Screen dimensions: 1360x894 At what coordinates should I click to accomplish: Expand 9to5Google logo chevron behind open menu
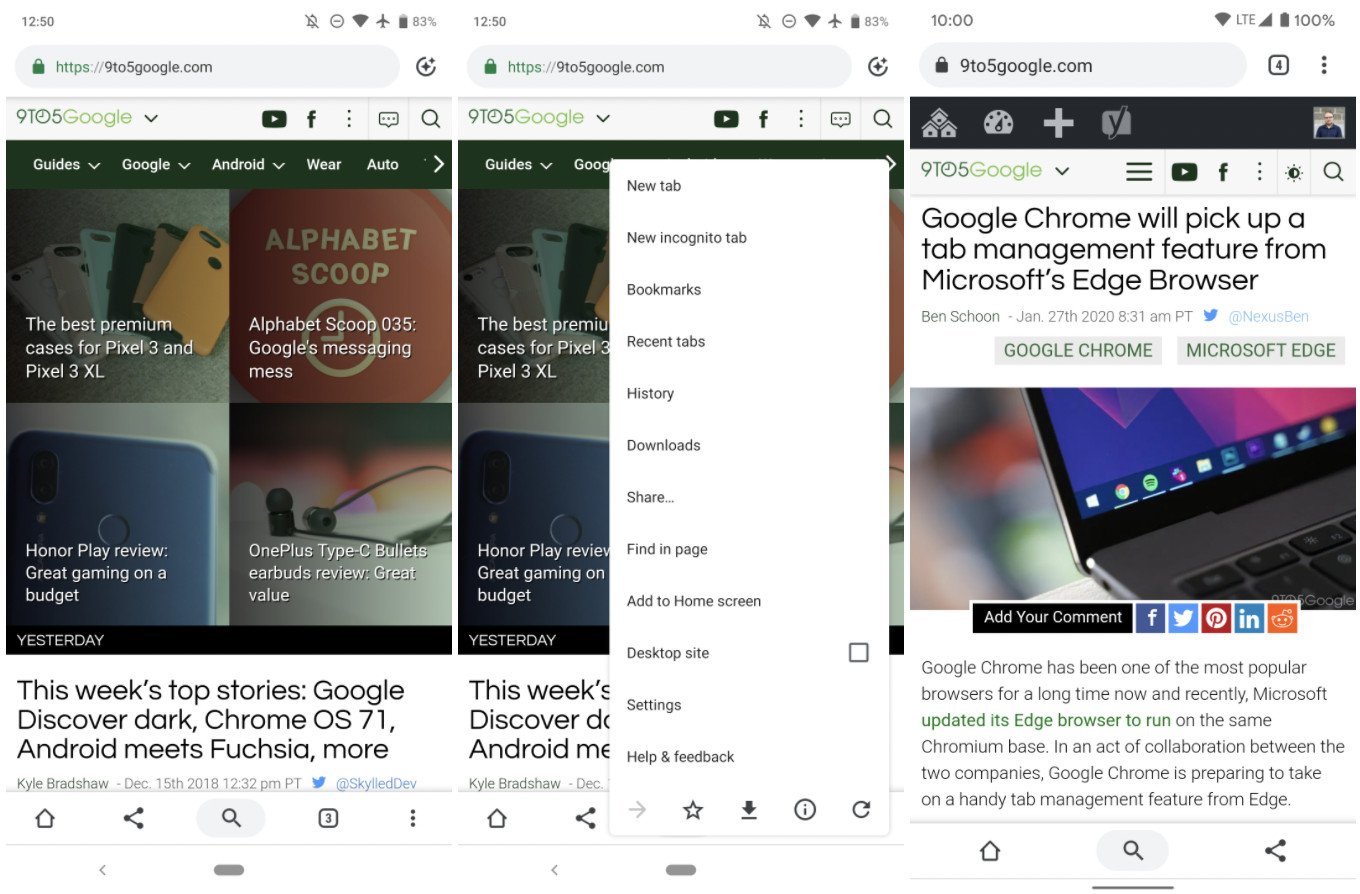click(x=603, y=118)
